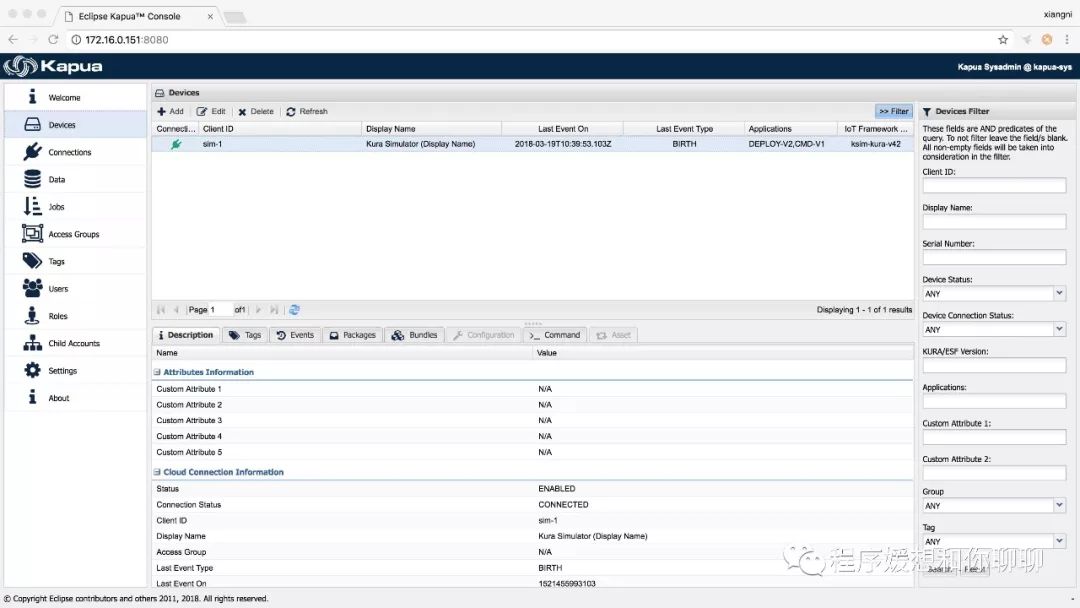Screen dimensions: 1080x608
Task: Click the connected status icon of sim-1
Action: click(x=176, y=144)
